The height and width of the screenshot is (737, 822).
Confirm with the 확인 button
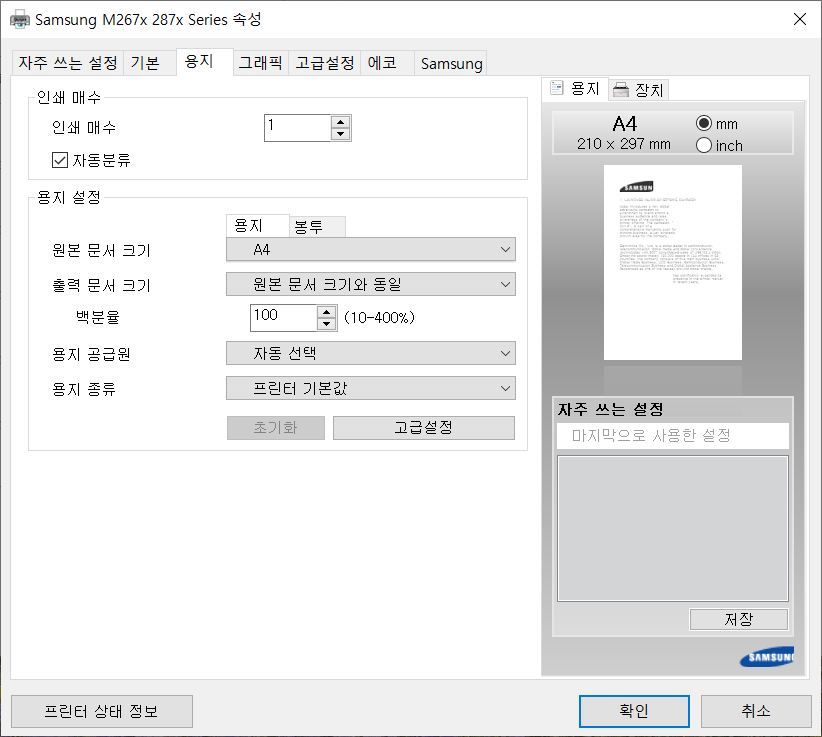click(x=634, y=711)
